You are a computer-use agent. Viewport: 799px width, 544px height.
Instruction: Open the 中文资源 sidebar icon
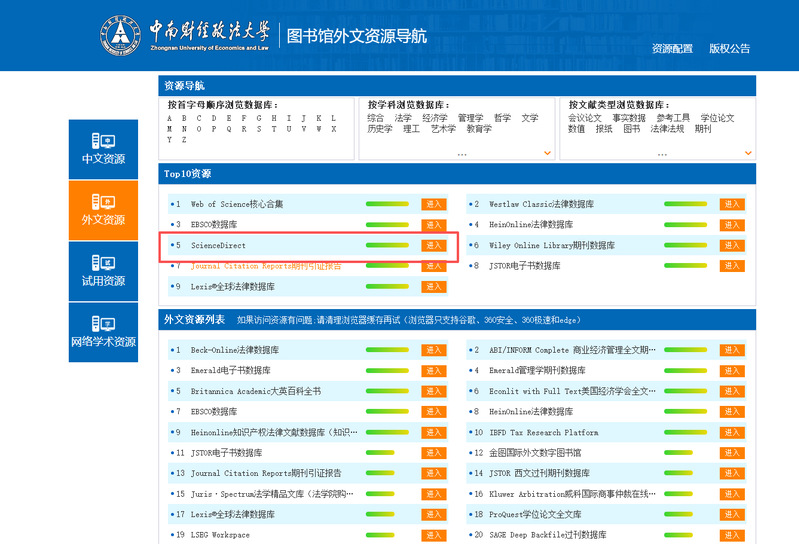(103, 140)
